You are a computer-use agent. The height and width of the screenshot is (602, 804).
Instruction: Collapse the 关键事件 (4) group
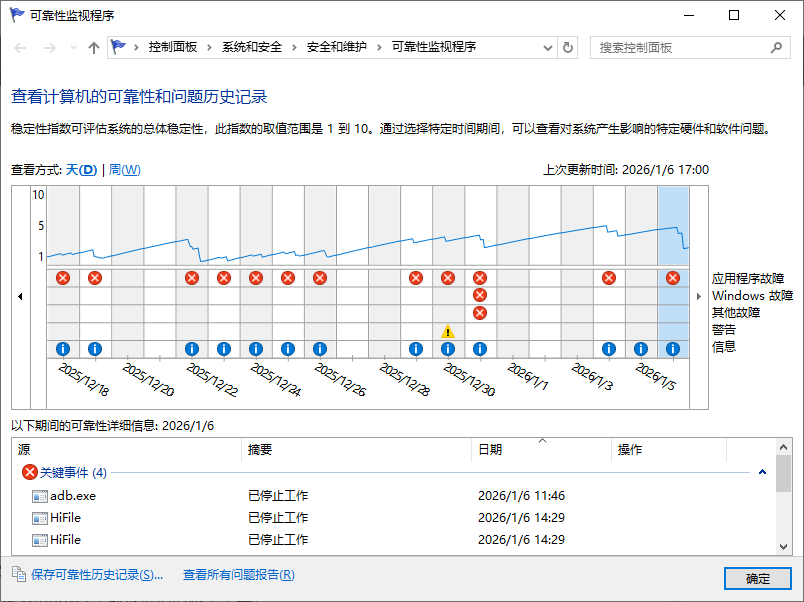coord(761,472)
